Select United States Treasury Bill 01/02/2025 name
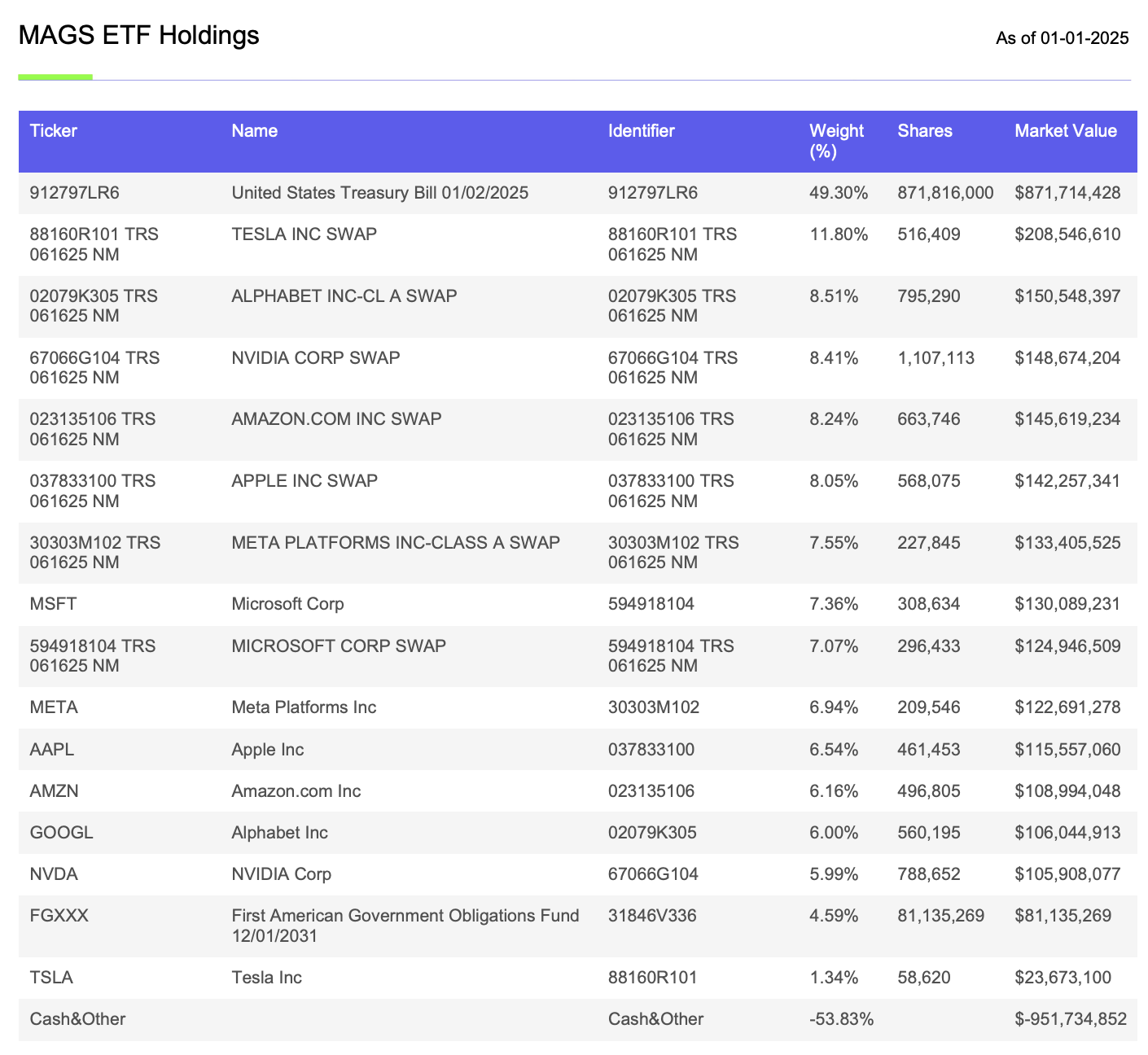The width and height of the screenshot is (1148, 1055). click(x=380, y=193)
